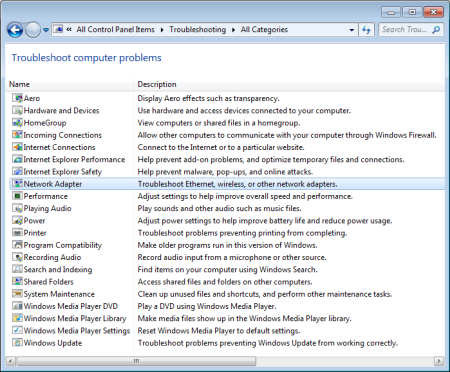Expand the arrow after Troubleshooting breadcrumb
Image resolution: width=450 pixels, height=372 pixels.
[x=233, y=30]
